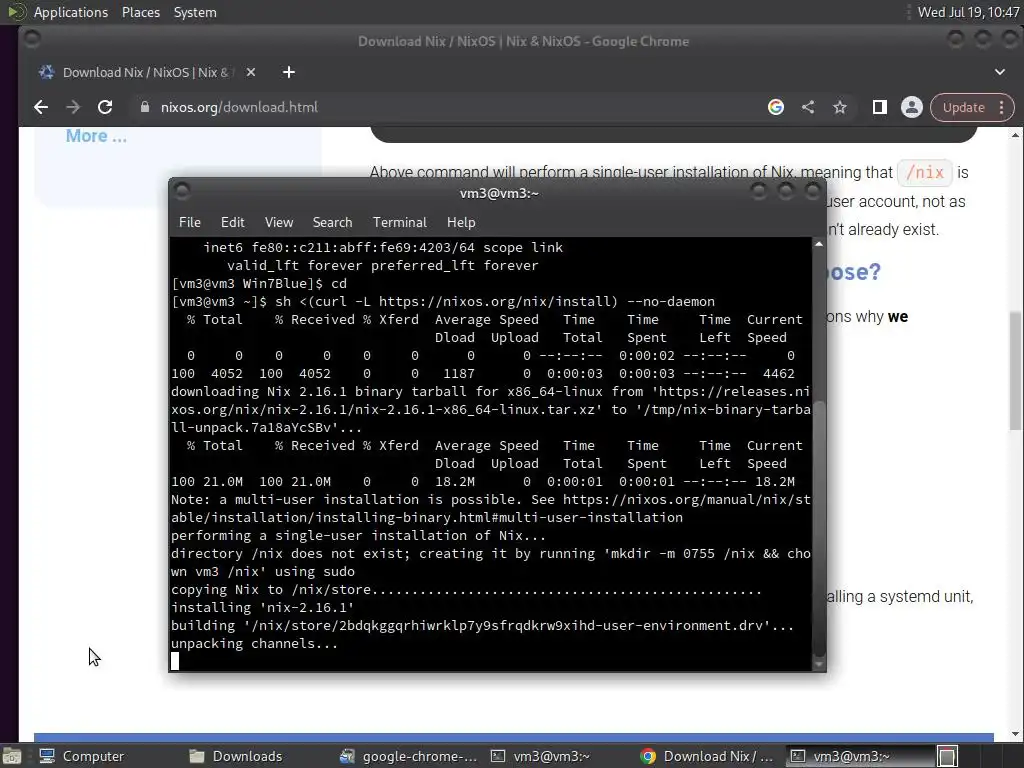
Task: Click the terminal window menu button at left
Action: (182, 191)
